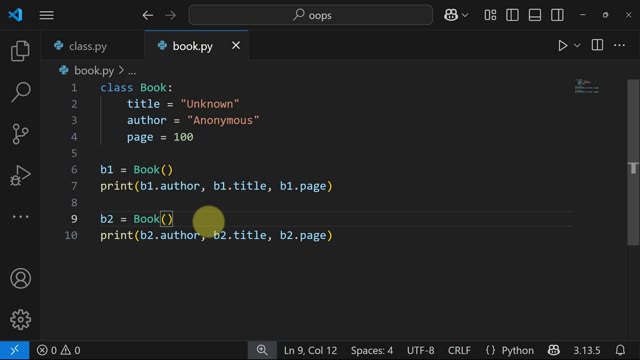Click print statement for b2 on line 10
The width and height of the screenshot is (640, 360).
[x=216, y=236]
